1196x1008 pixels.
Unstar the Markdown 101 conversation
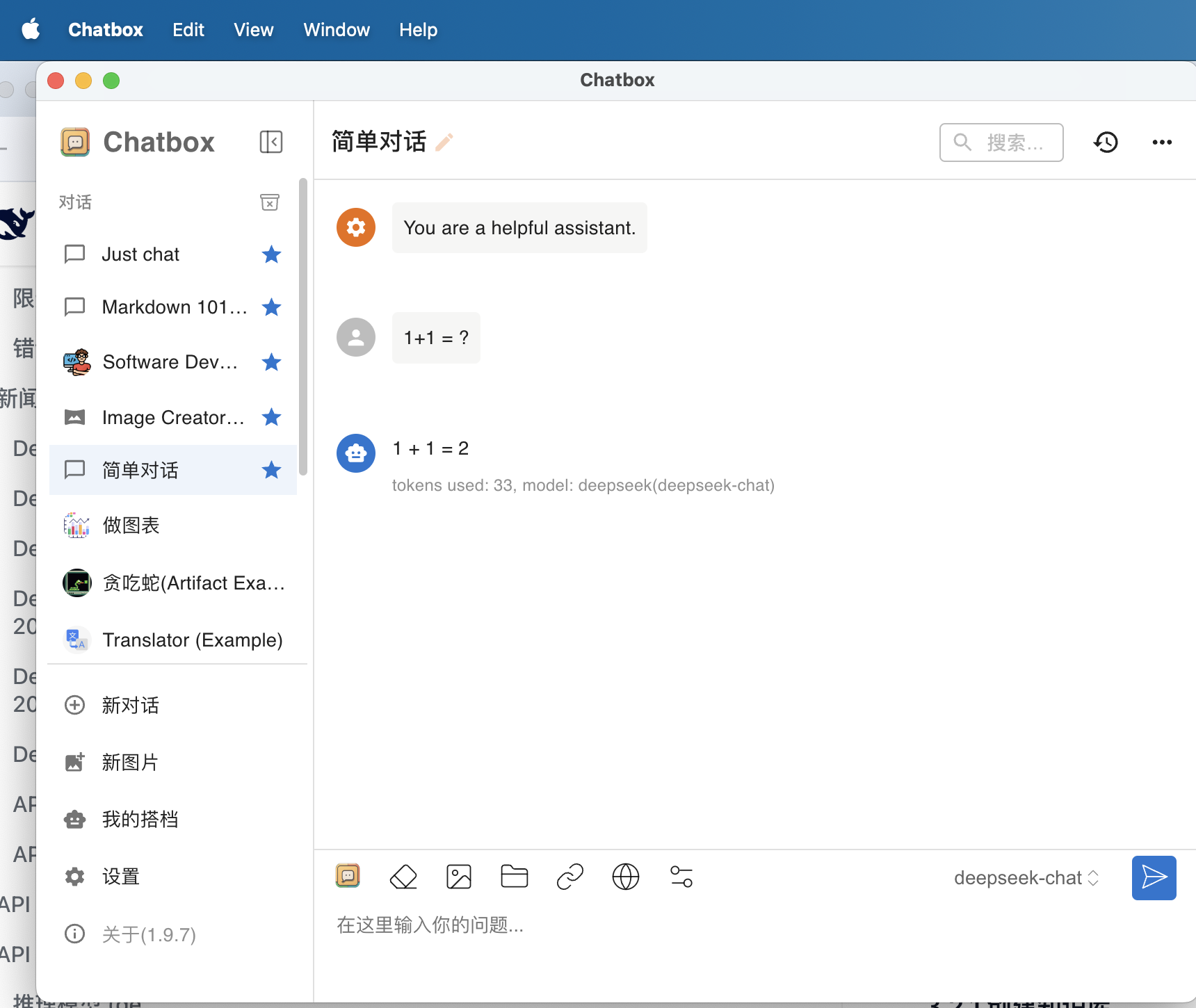click(x=271, y=307)
